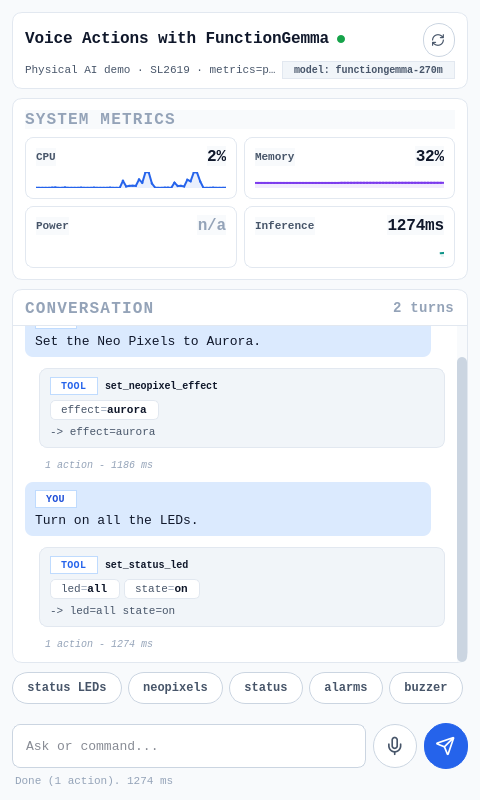Screen dimensions: 480x800
Task: Click the Inference 1274ms metric card
Action: [349, 237]
